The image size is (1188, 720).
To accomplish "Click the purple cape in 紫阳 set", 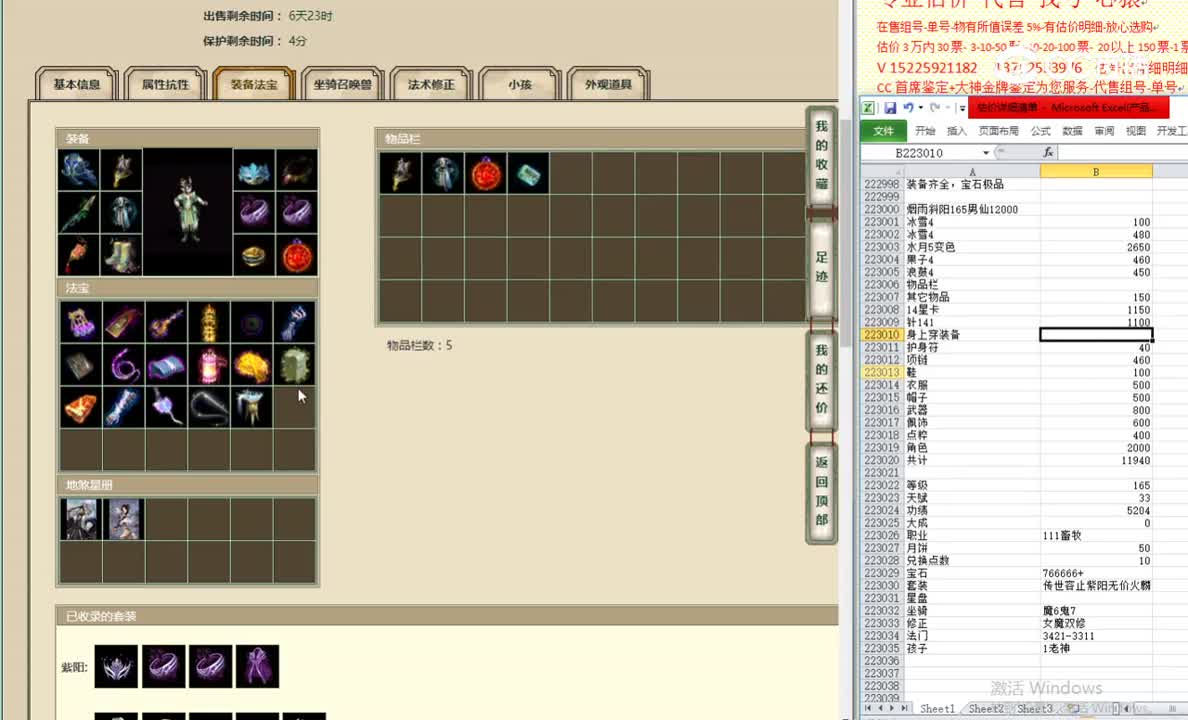I will (x=258, y=666).
